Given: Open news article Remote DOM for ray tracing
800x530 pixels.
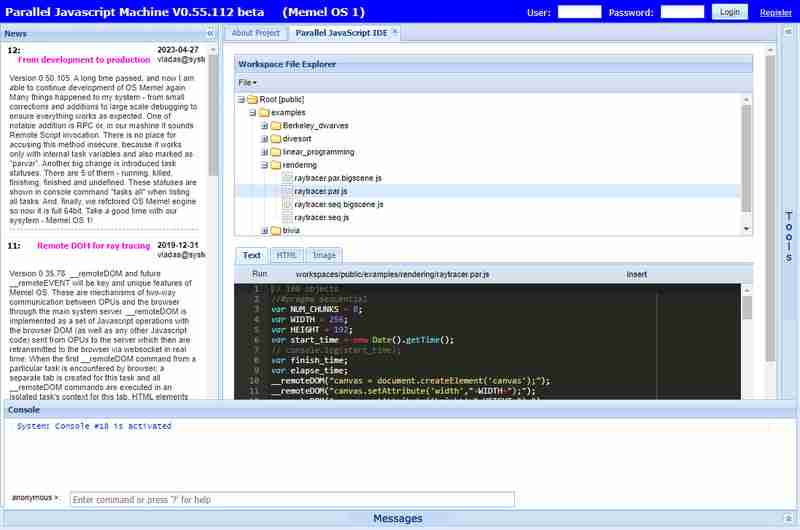Looking at the screenshot, I should click(x=94, y=246).
